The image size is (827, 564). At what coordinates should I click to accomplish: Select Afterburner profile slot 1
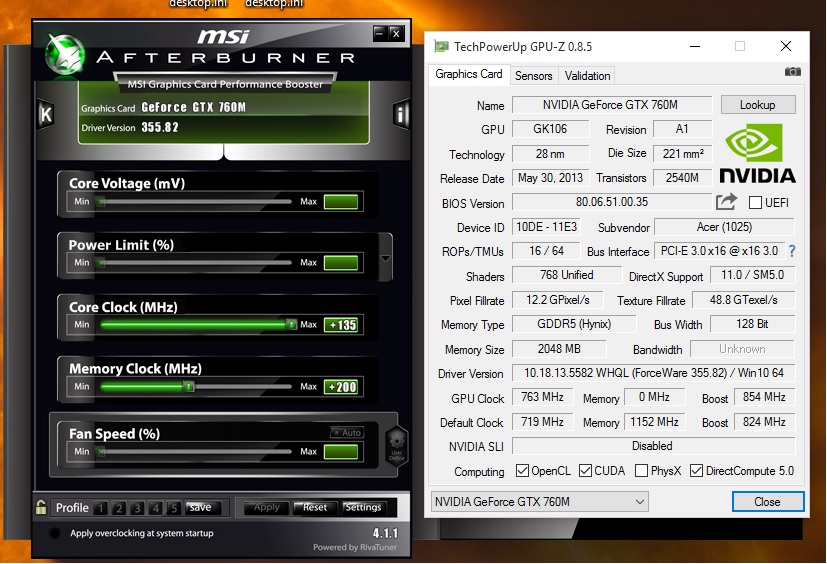pos(101,508)
